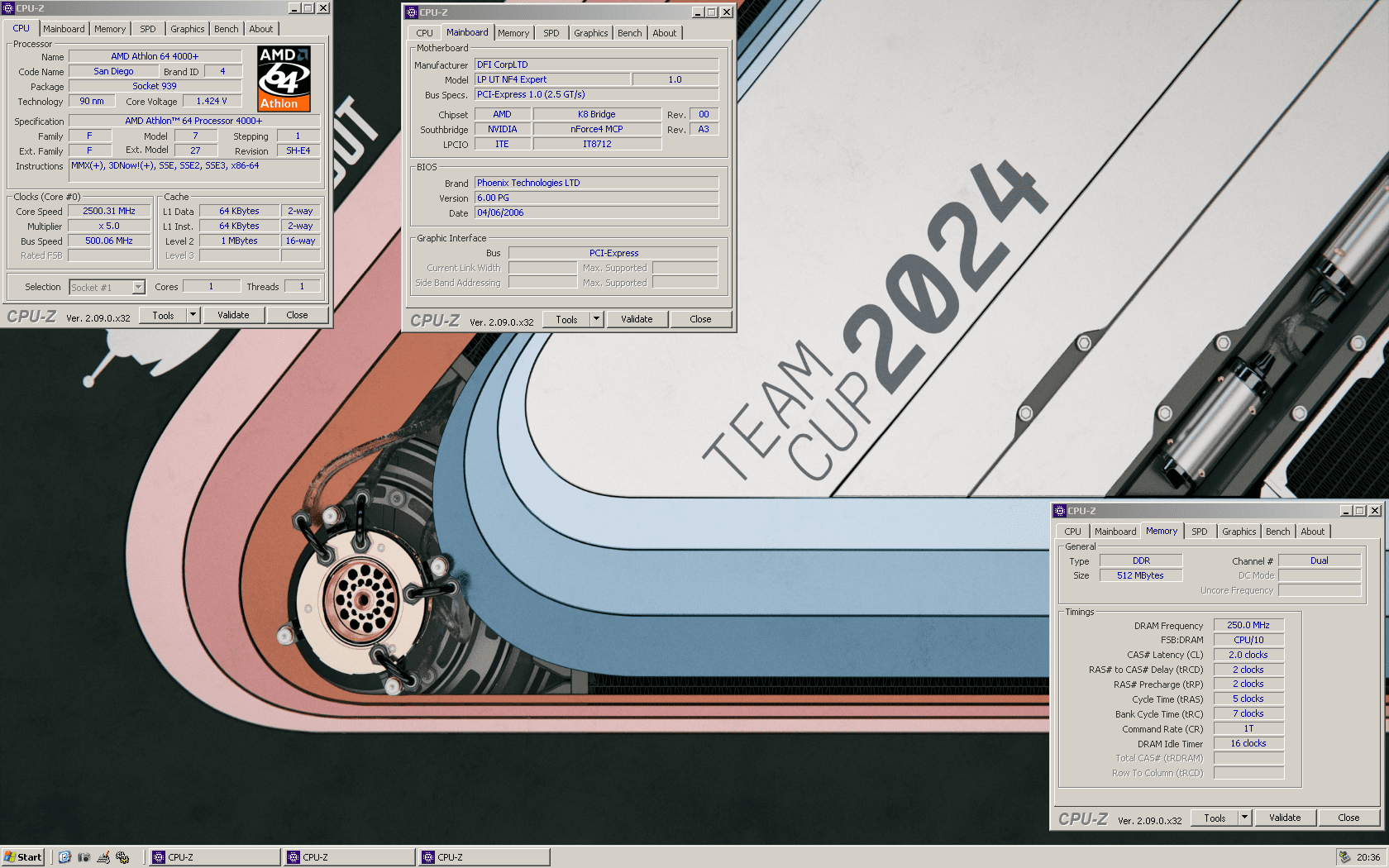
Task: Show the clock reading 20:36
Action: coord(1368,857)
